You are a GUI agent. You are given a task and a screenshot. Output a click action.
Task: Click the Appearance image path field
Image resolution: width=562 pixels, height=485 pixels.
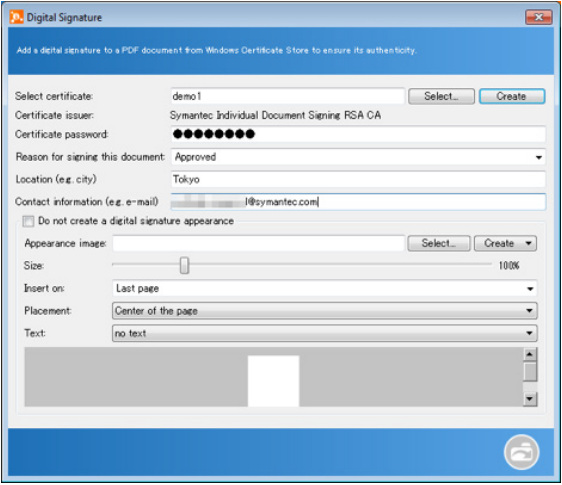click(258, 243)
